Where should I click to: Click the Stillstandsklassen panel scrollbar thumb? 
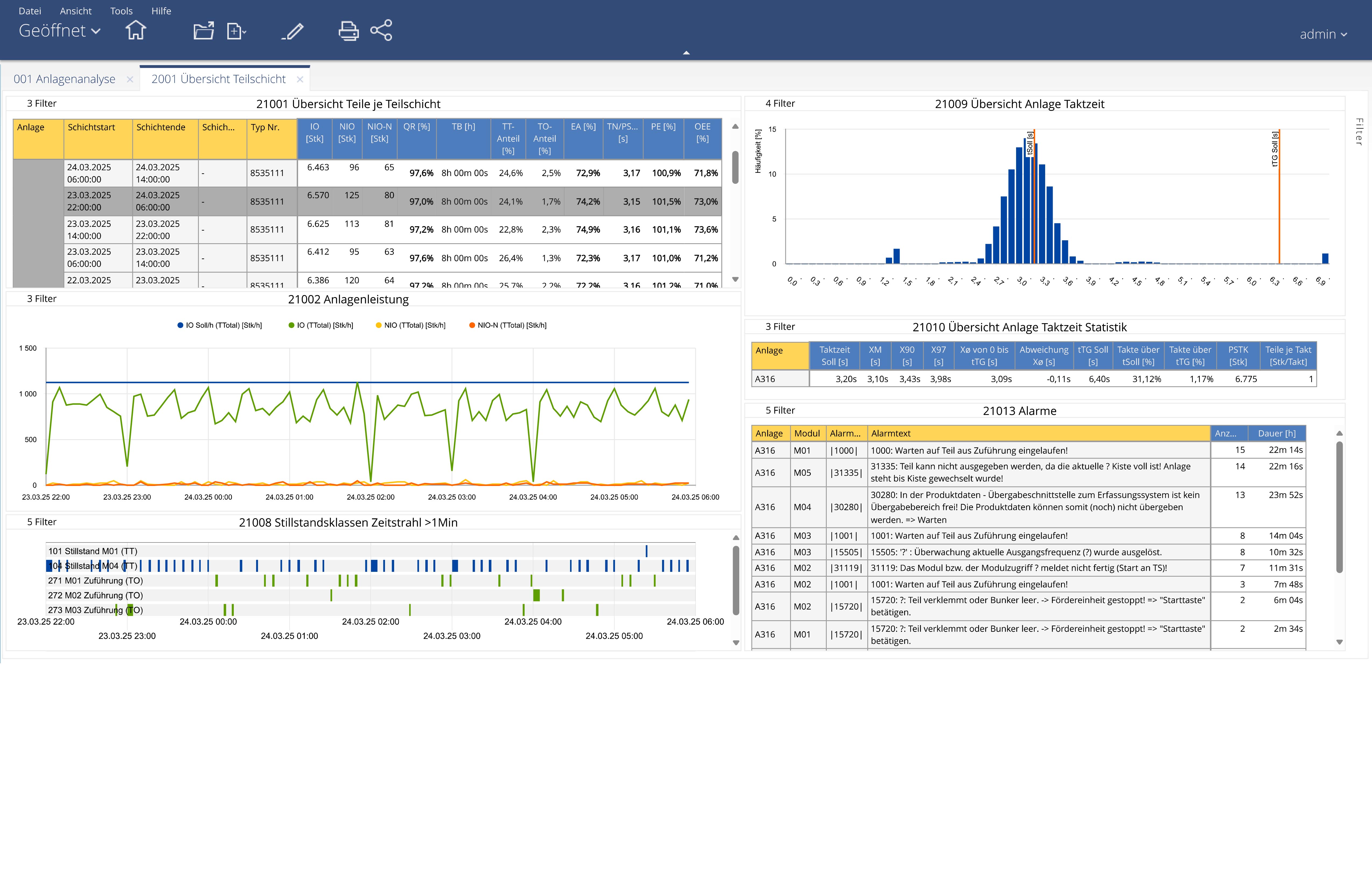coord(735,580)
